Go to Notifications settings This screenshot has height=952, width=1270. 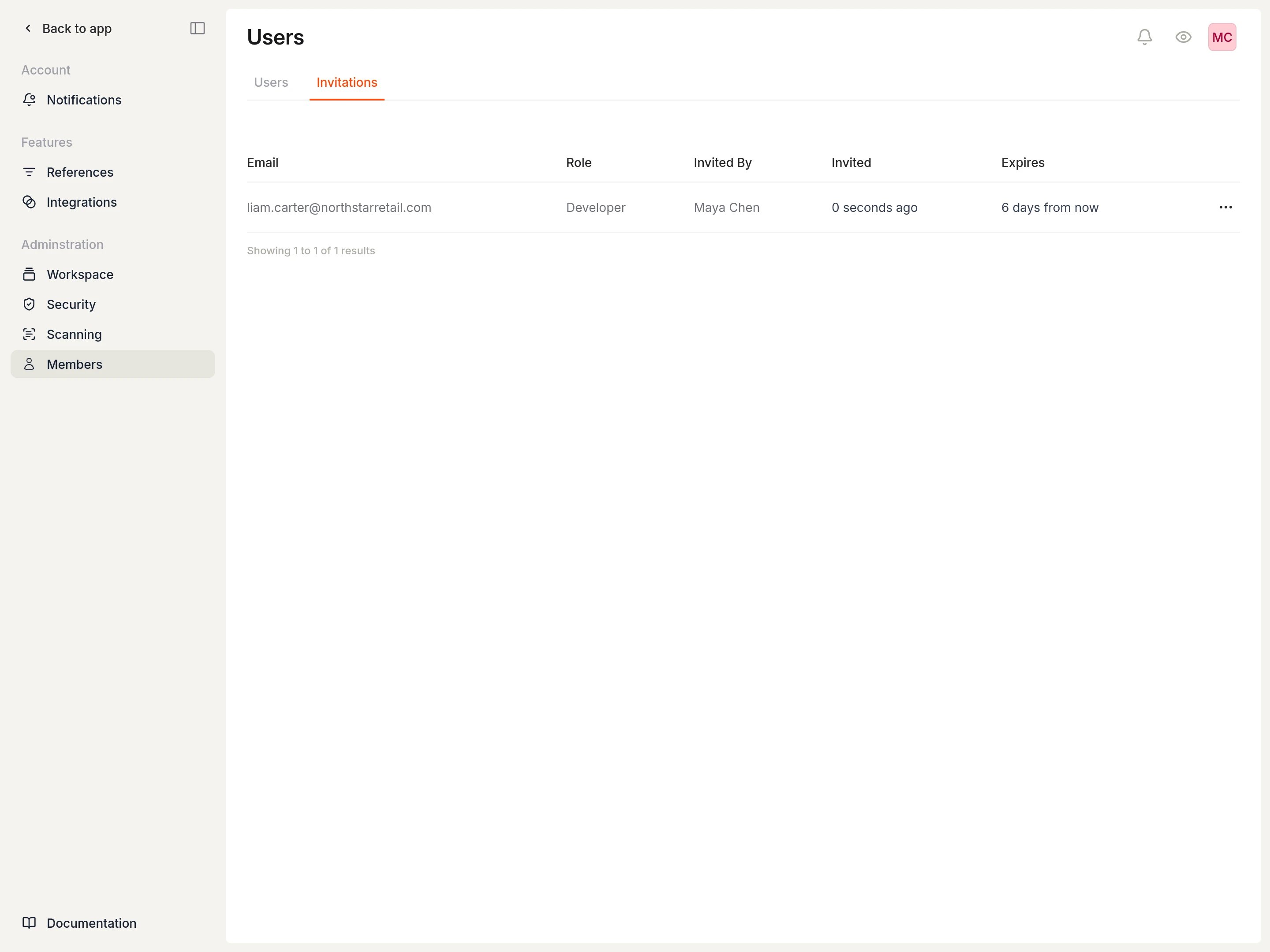[112, 100]
